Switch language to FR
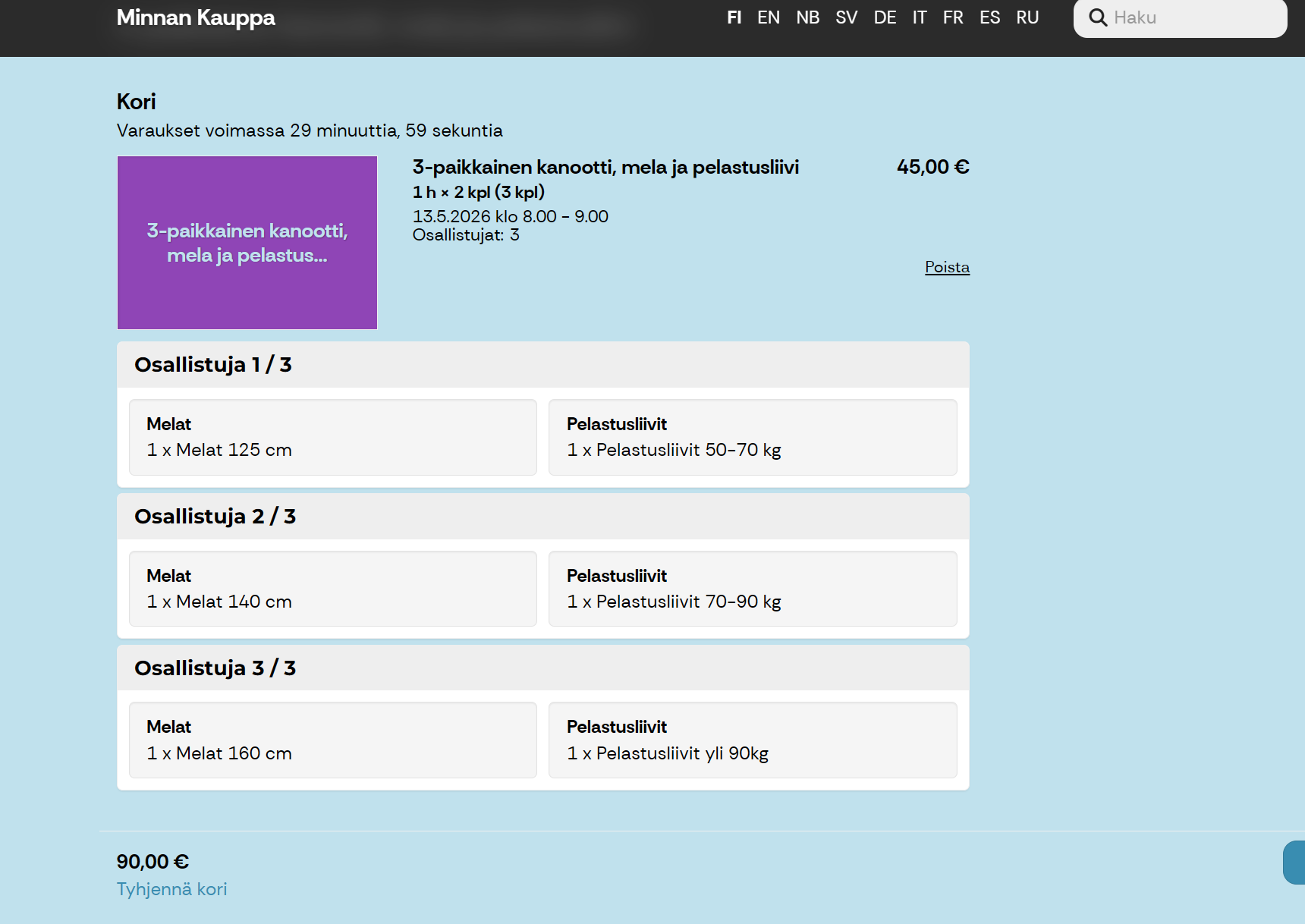Image resolution: width=1305 pixels, height=924 pixels. point(953,17)
